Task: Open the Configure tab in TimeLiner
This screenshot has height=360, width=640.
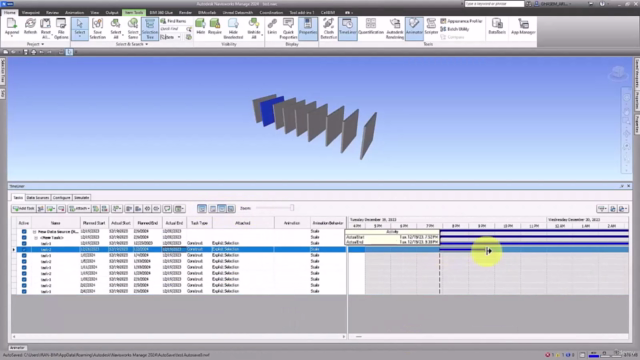Action: pyautogui.click(x=61, y=198)
